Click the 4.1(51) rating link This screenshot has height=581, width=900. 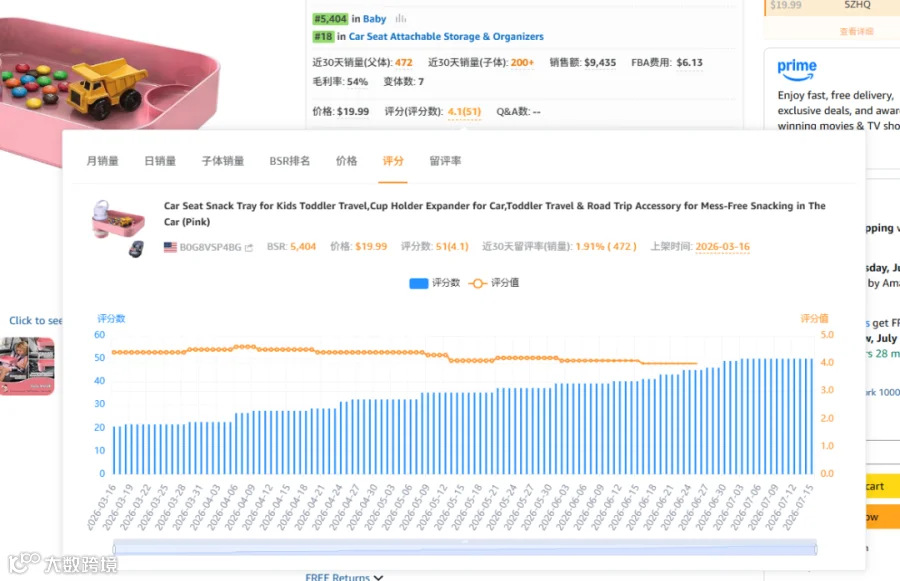click(x=464, y=111)
